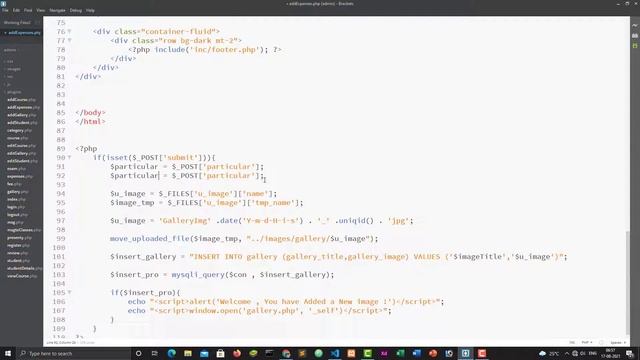This screenshot has height=360, width=640.
Task: Open the Help menu
Action: click(90, 10)
